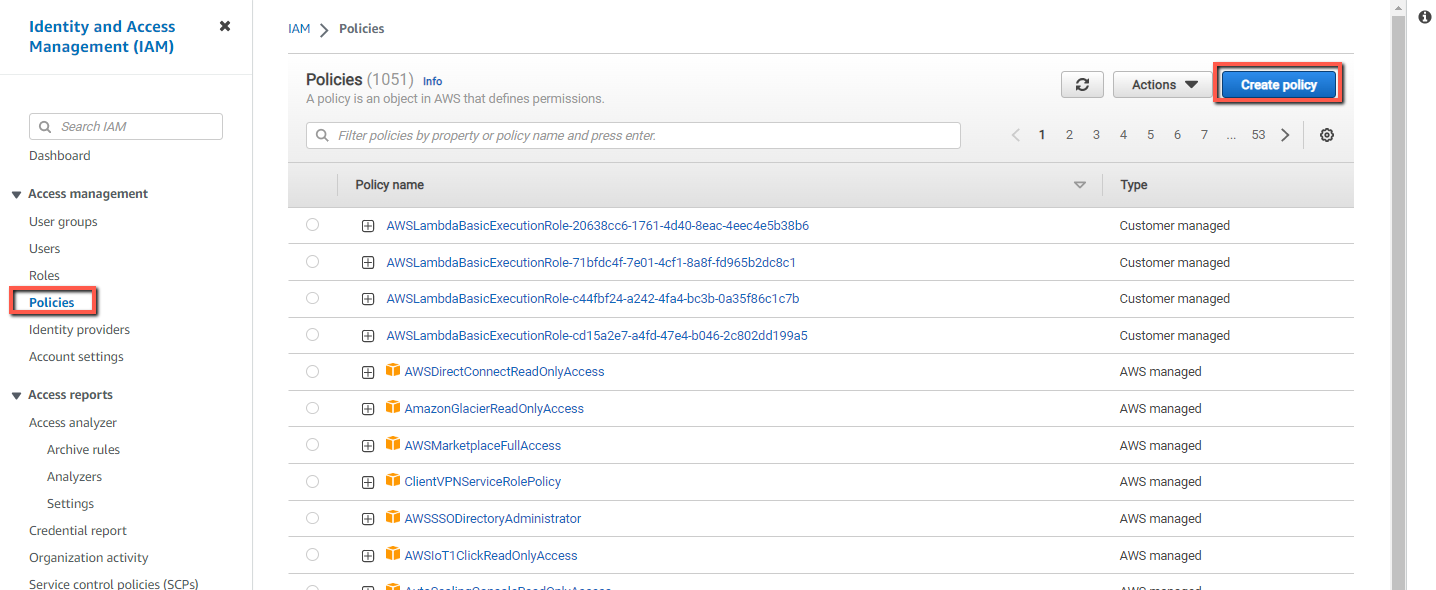Go to previous page of policies
1436x590 pixels.
tap(1015, 135)
